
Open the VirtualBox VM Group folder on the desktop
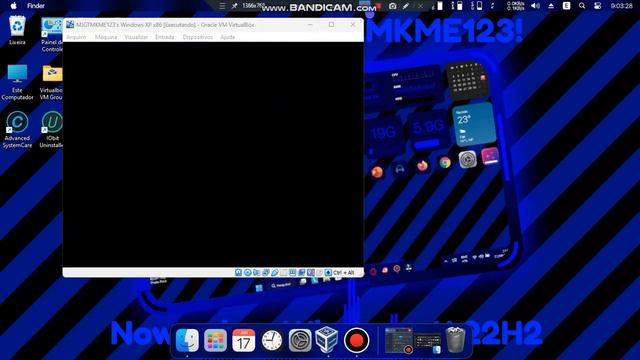[51, 82]
